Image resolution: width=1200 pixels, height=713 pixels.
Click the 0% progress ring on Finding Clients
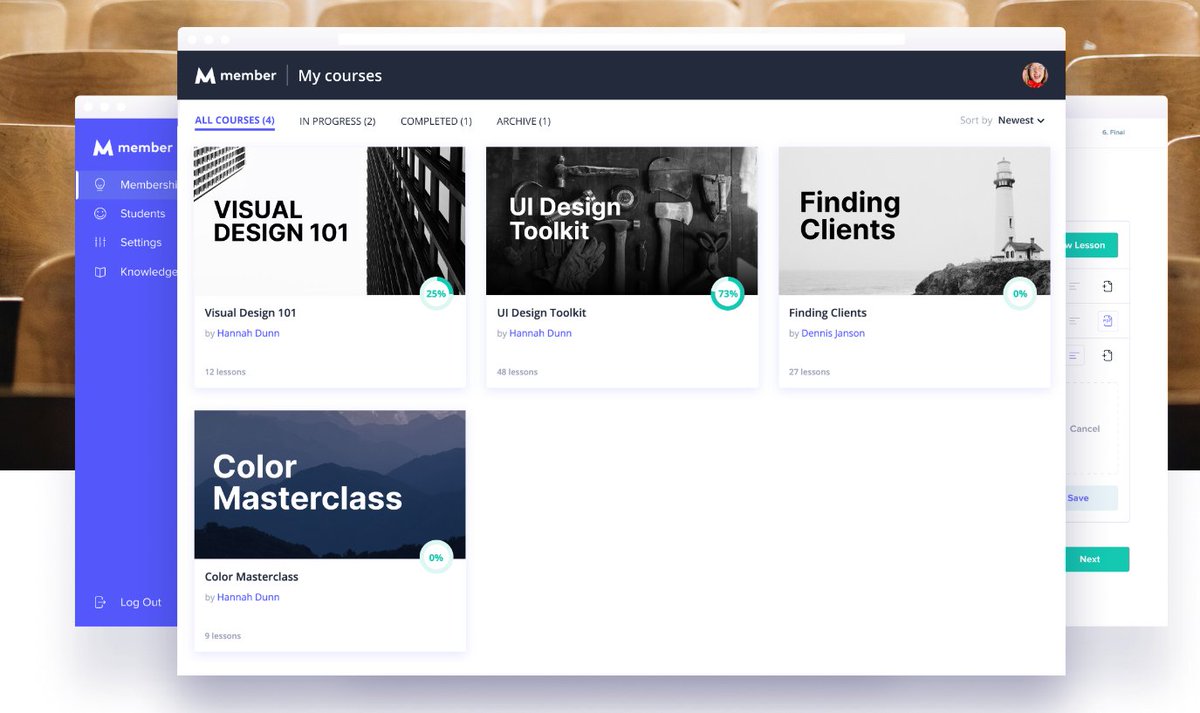click(1020, 294)
